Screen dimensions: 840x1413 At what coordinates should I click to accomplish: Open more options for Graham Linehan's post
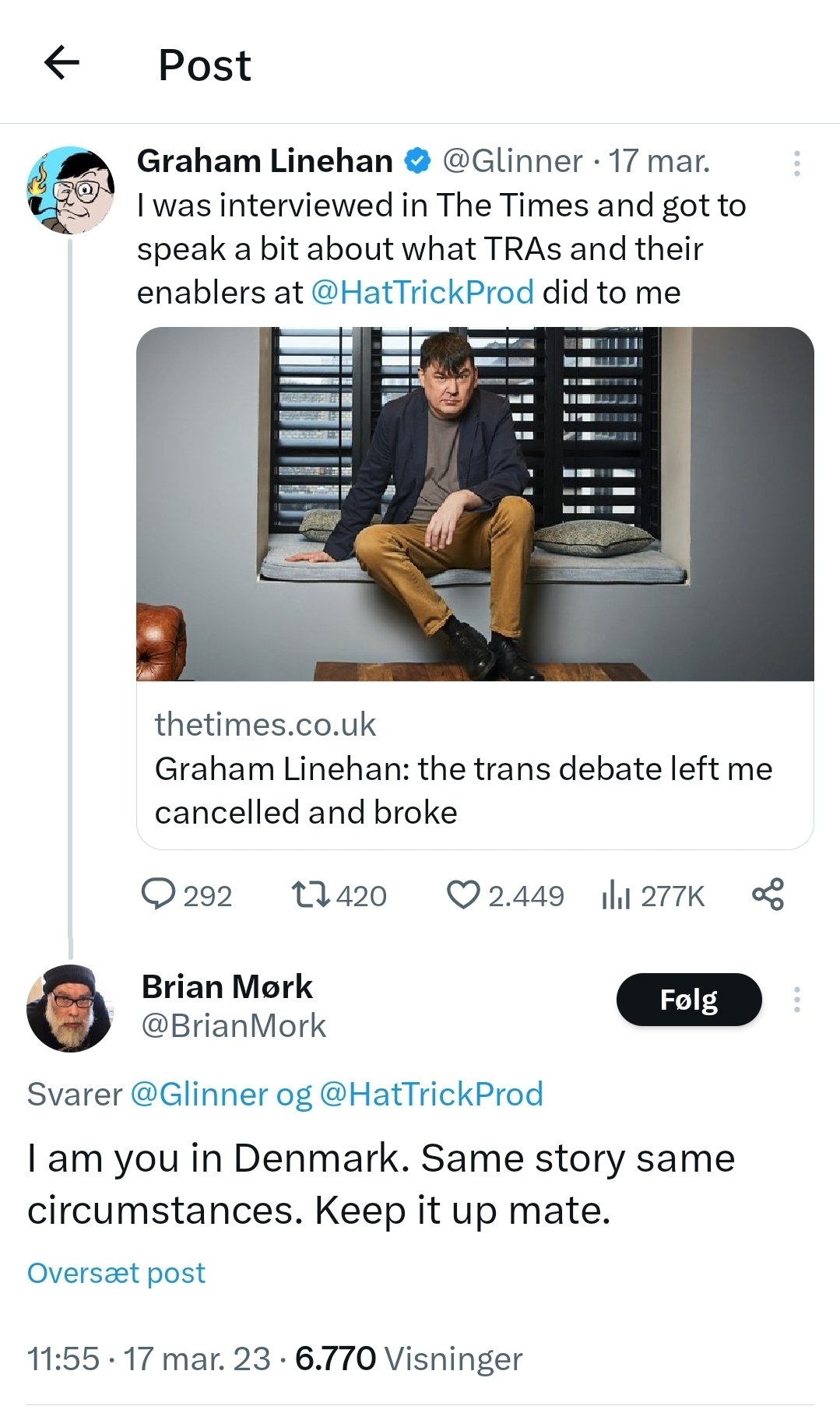point(796,163)
